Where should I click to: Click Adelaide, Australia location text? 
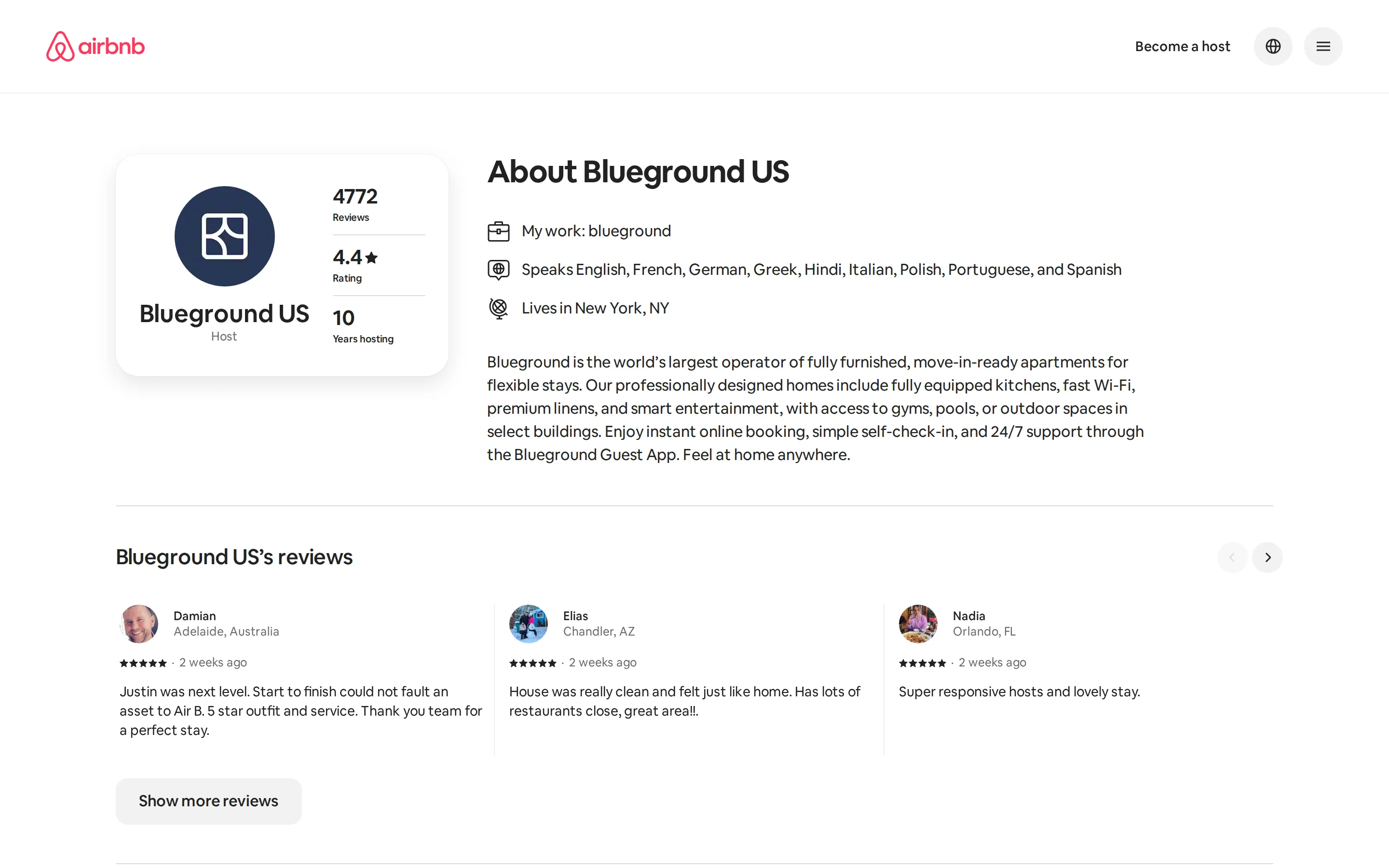point(226,631)
